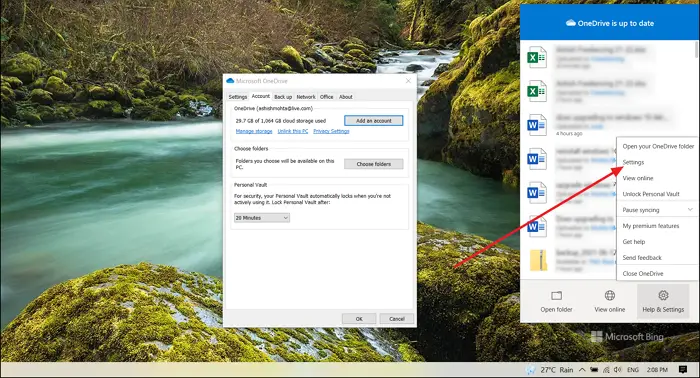Click the OneDrive cloud icon in dialog title bar

point(230,81)
